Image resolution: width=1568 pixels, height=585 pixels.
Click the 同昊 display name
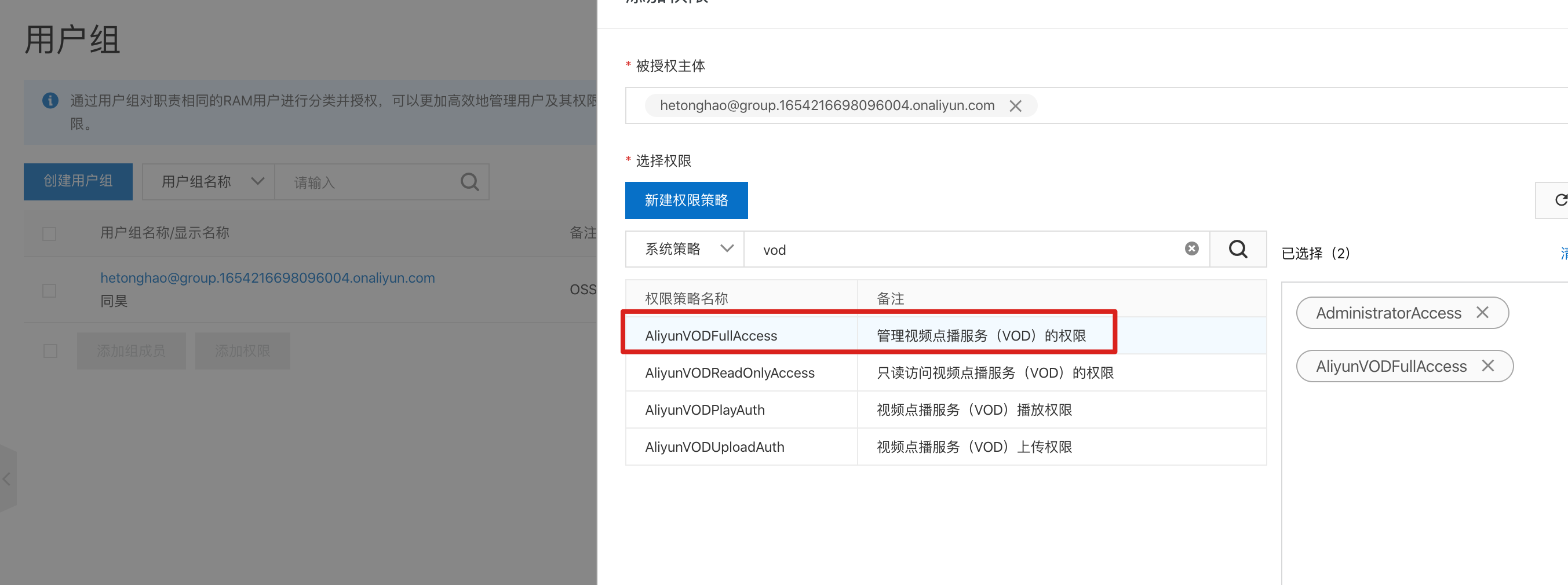click(114, 301)
